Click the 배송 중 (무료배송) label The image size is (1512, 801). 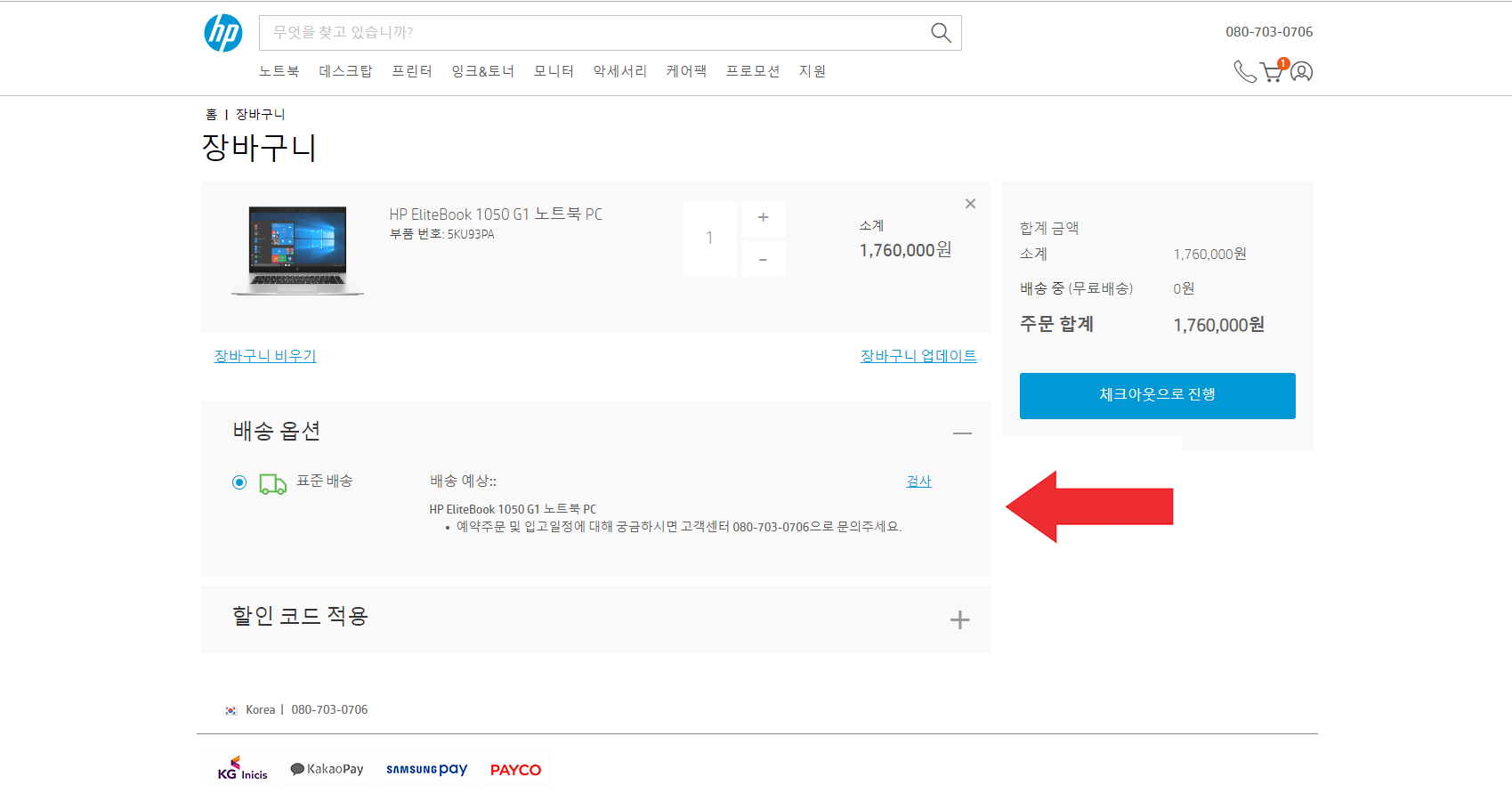[1076, 289]
